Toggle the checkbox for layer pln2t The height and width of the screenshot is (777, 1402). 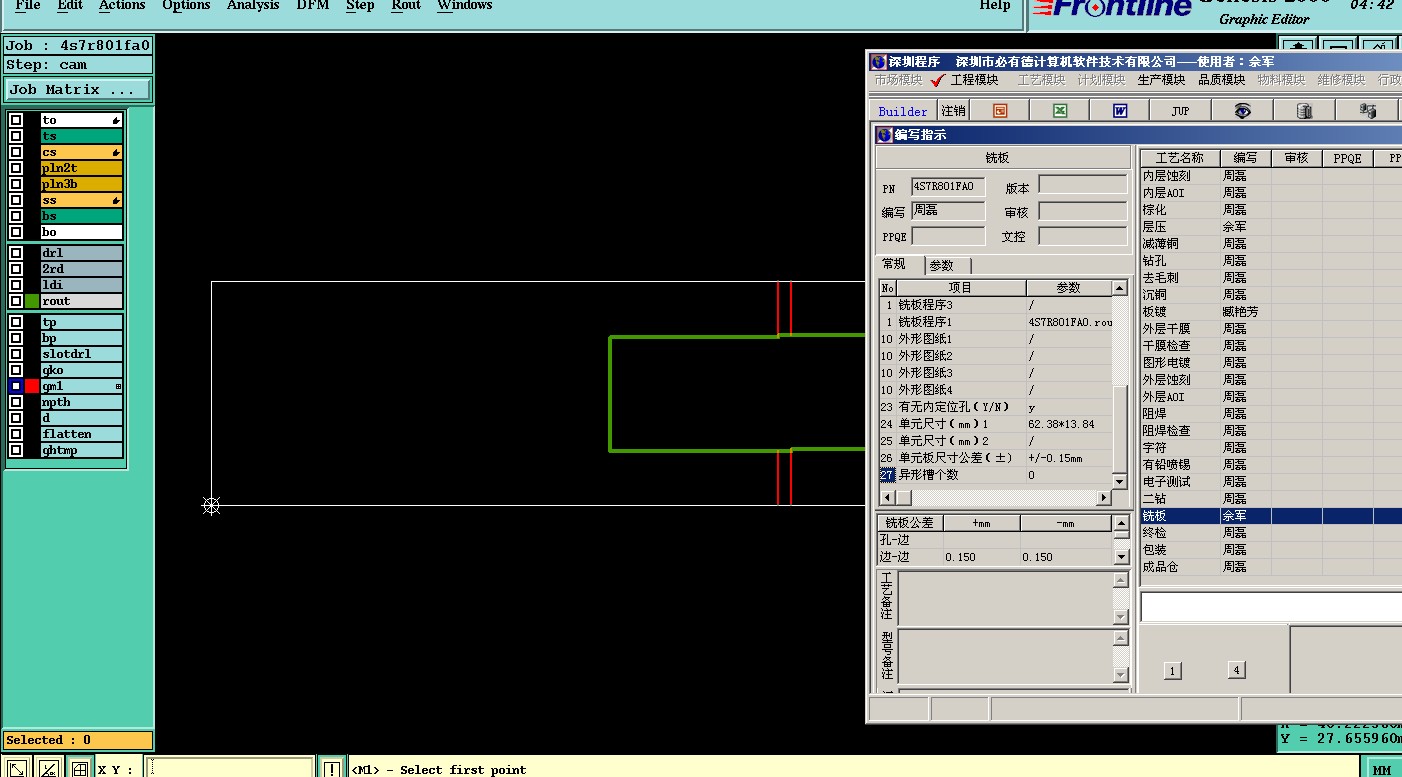pos(16,168)
